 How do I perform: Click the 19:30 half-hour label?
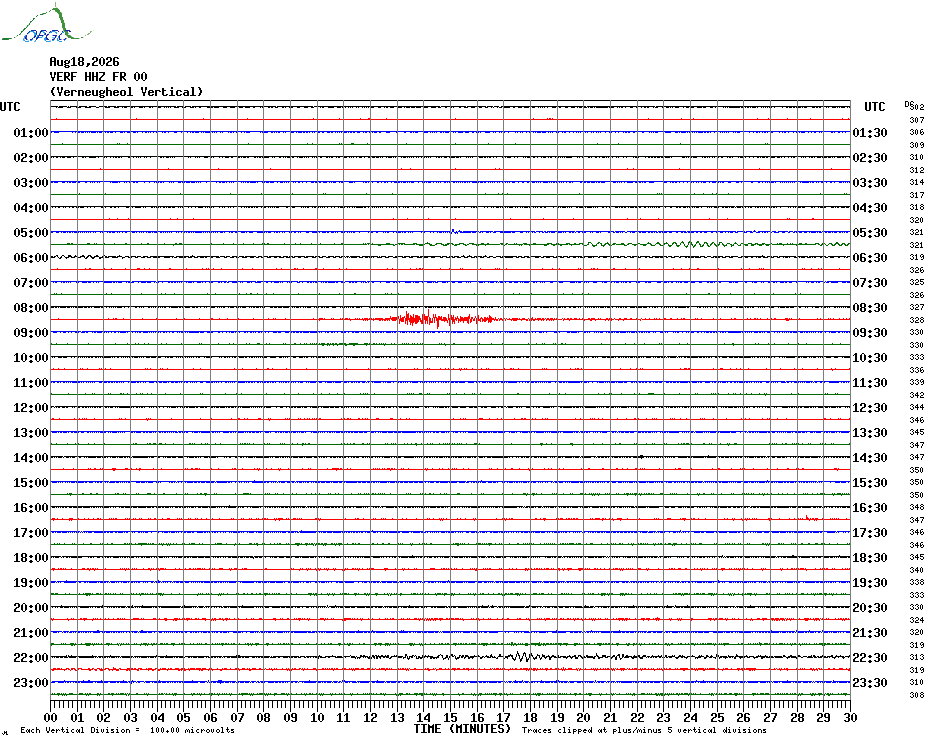(x=870, y=583)
